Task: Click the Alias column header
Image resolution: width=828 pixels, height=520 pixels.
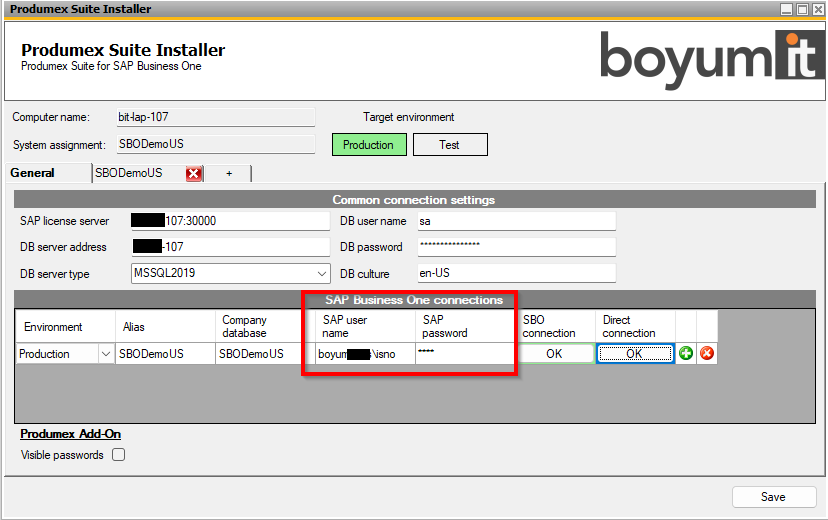Action: point(165,327)
